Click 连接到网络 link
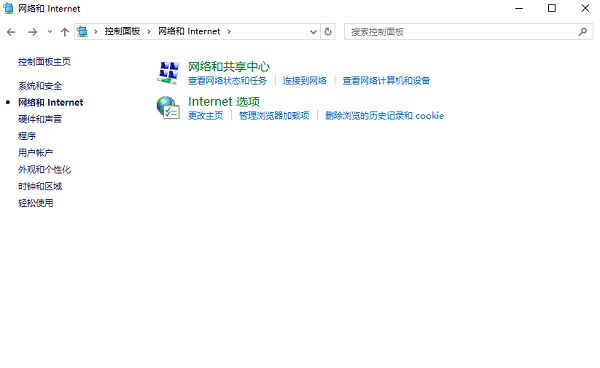Screen dimensions: 600x368 (305, 80)
